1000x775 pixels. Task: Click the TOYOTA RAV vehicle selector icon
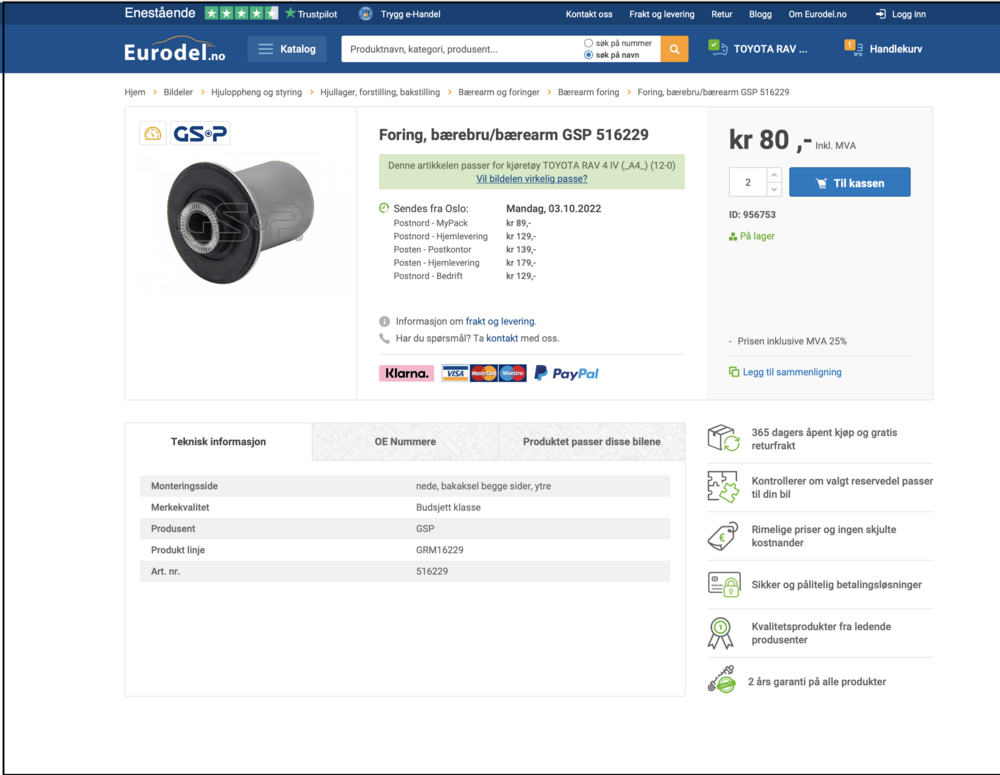coord(717,48)
